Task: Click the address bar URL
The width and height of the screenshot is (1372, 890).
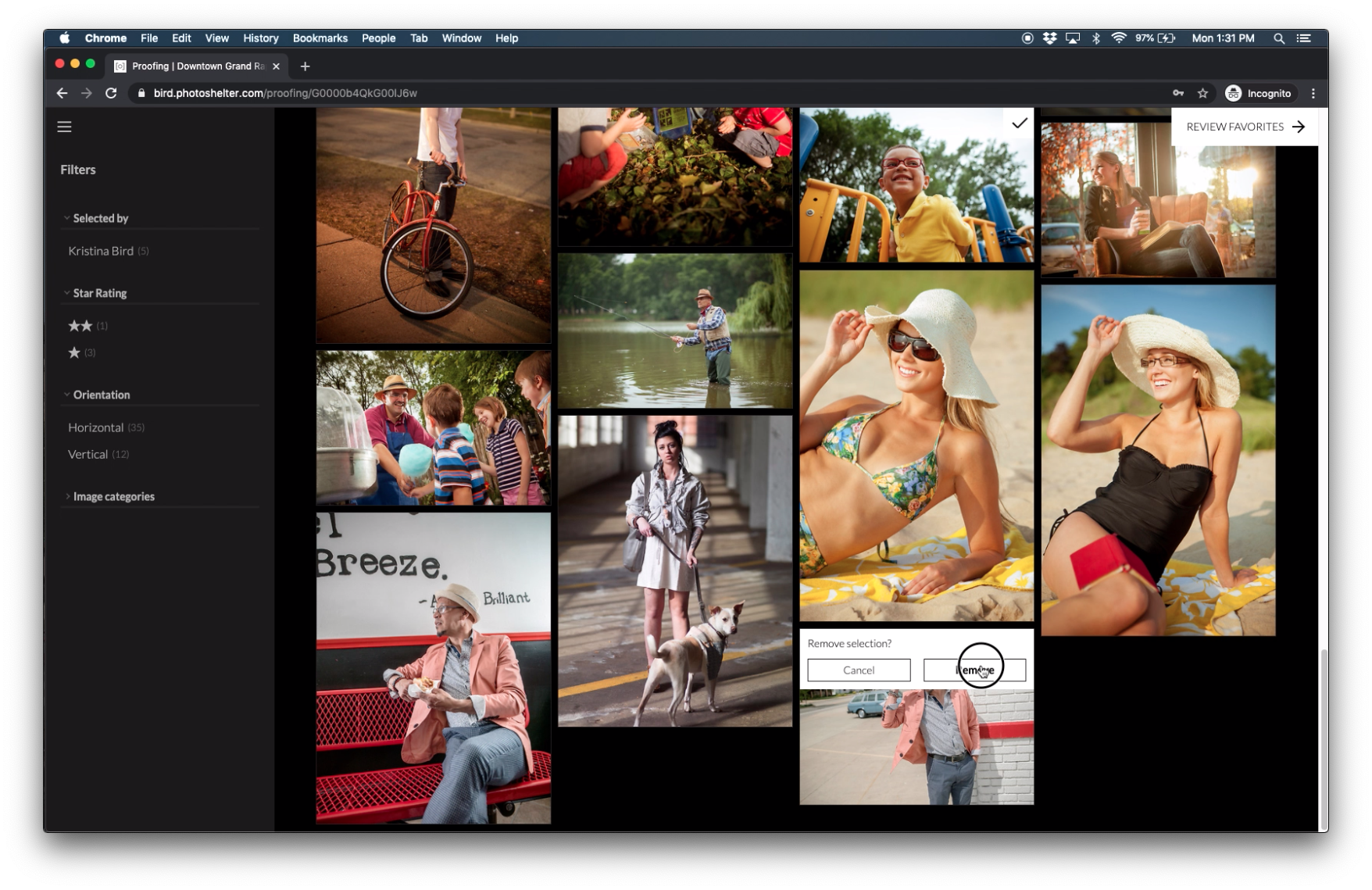Action: [x=285, y=93]
